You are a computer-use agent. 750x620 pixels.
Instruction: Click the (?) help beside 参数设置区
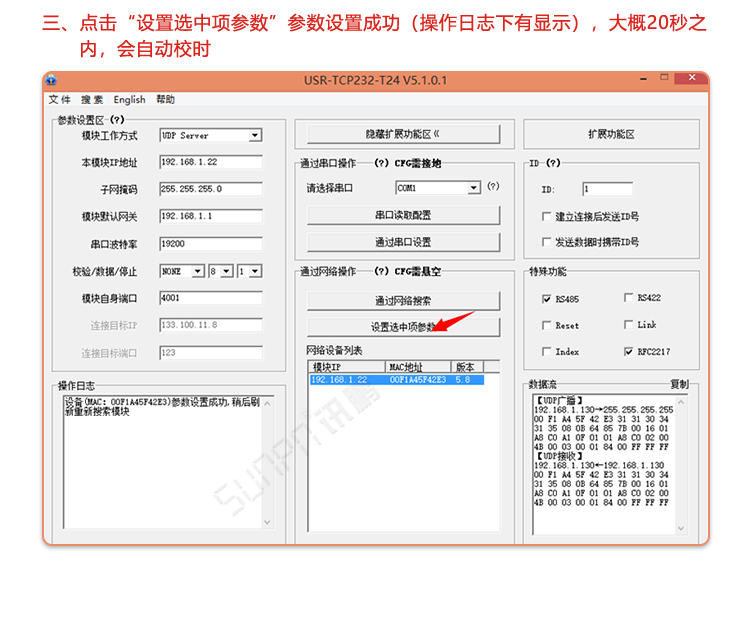[117, 120]
